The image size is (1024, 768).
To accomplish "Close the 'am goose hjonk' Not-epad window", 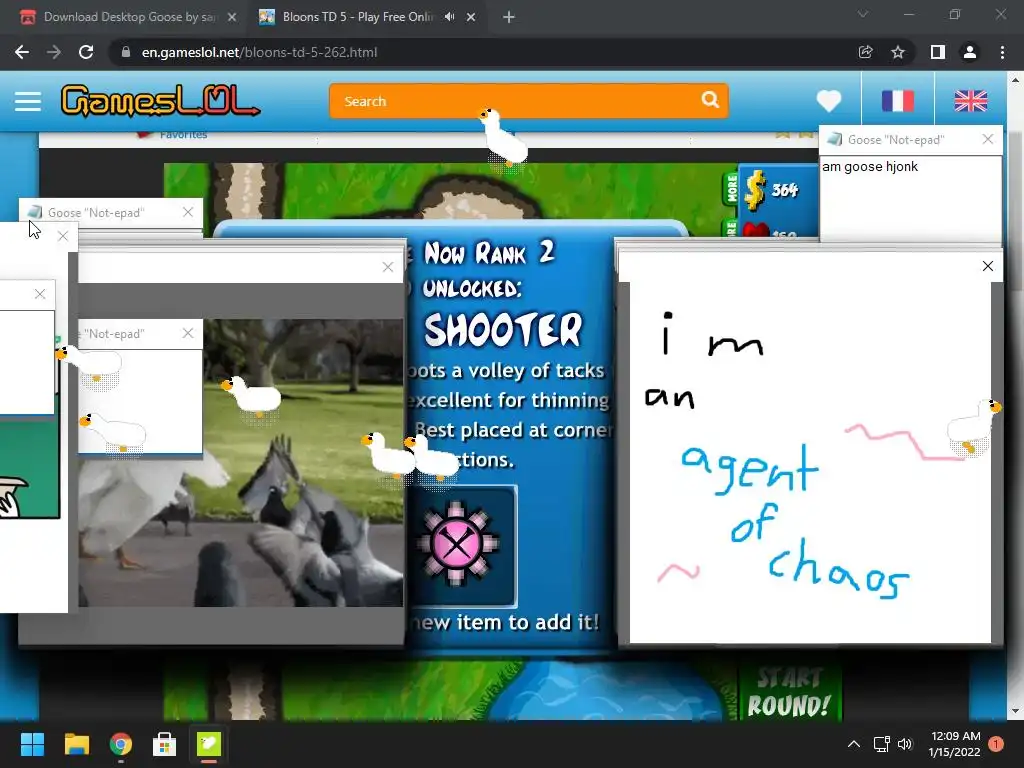I will (987, 139).
